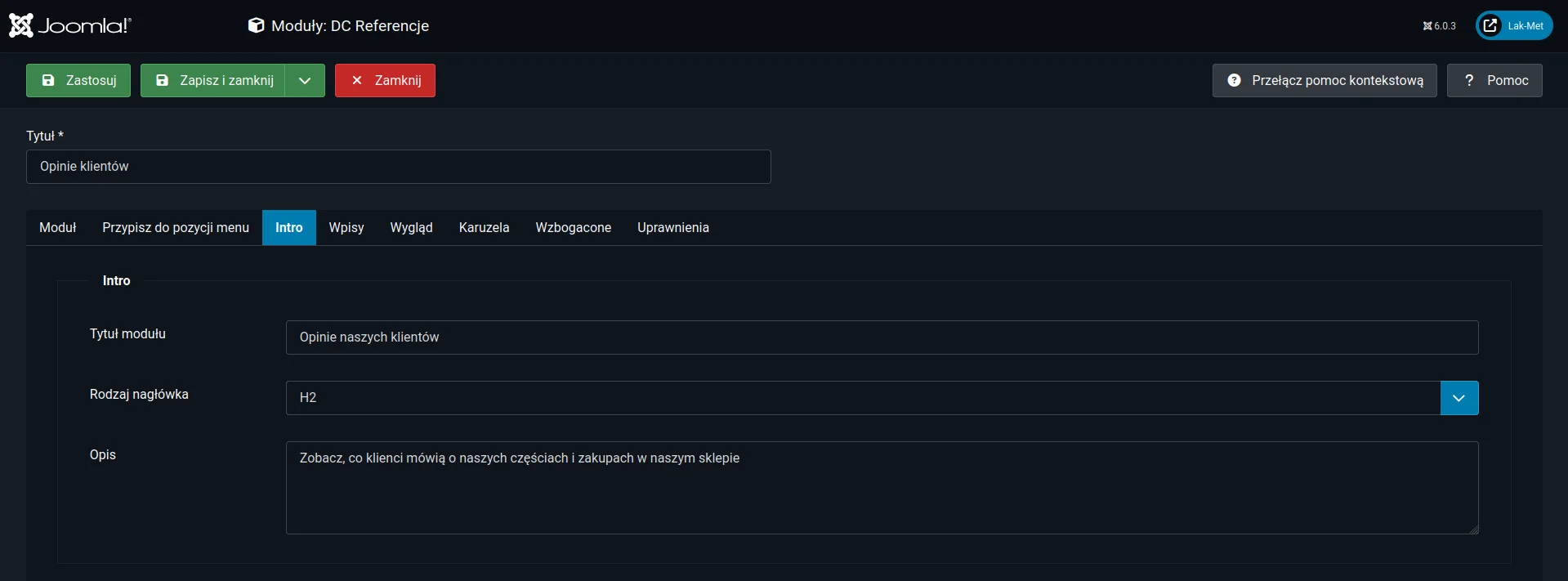This screenshot has height=581, width=1568.
Task: Click the Tytuł field containing Opinie klientów
Action: [399, 167]
